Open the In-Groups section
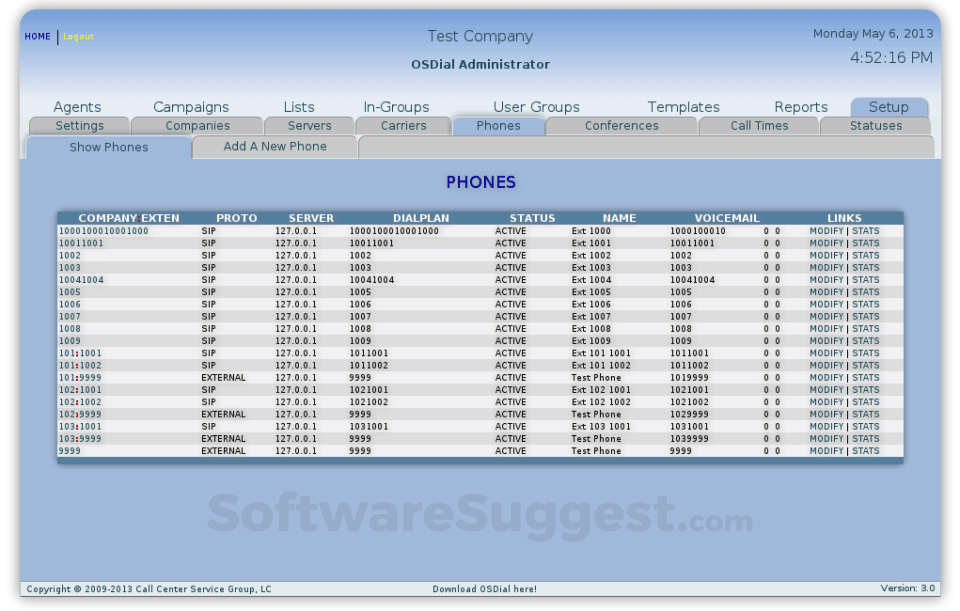 [397, 107]
